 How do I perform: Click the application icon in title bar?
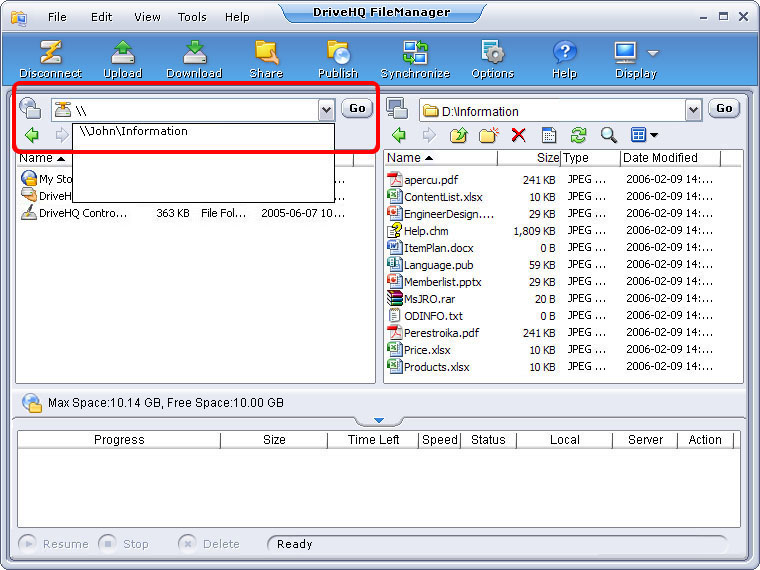pyautogui.click(x=19, y=18)
